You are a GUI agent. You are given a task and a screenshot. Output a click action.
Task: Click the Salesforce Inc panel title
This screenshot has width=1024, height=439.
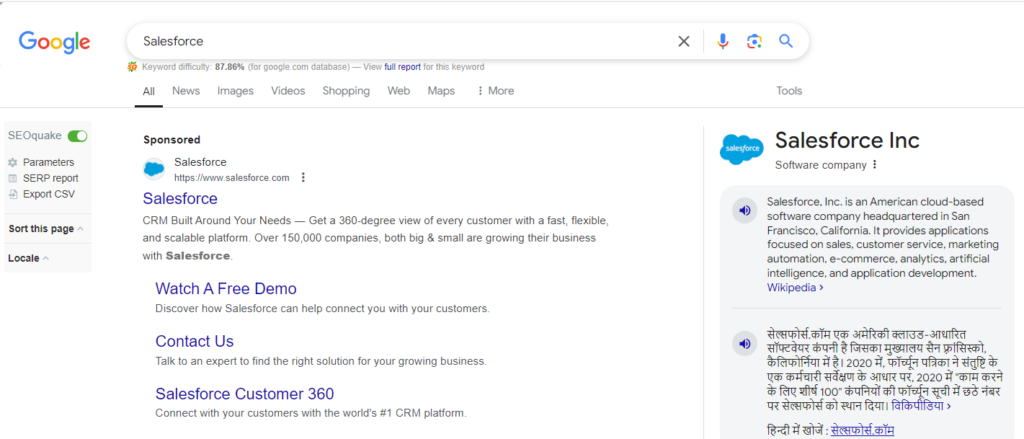pos(847,140)
